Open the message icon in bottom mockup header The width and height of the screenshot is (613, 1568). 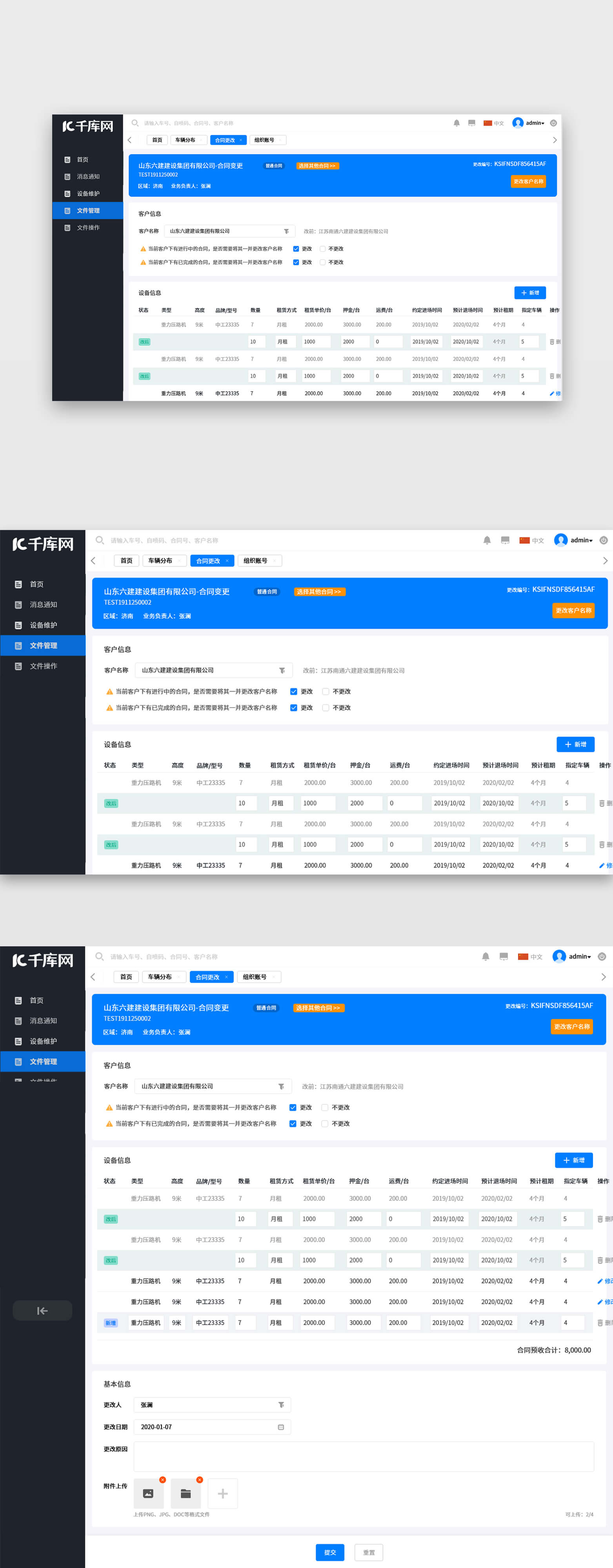(x=504, y=956)
